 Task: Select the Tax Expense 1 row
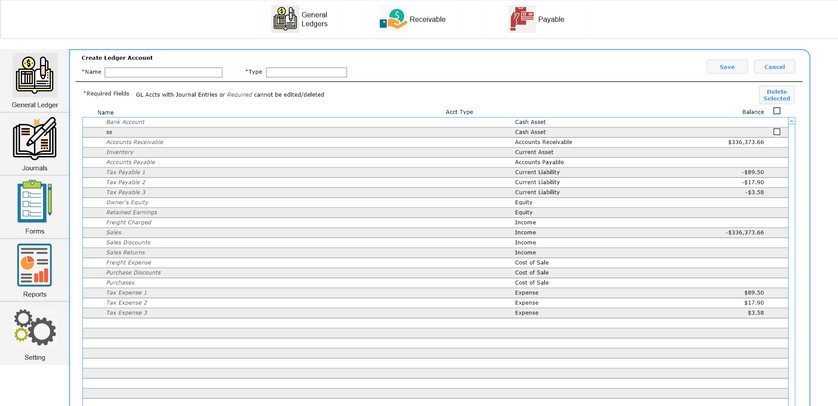pos(126,292)
